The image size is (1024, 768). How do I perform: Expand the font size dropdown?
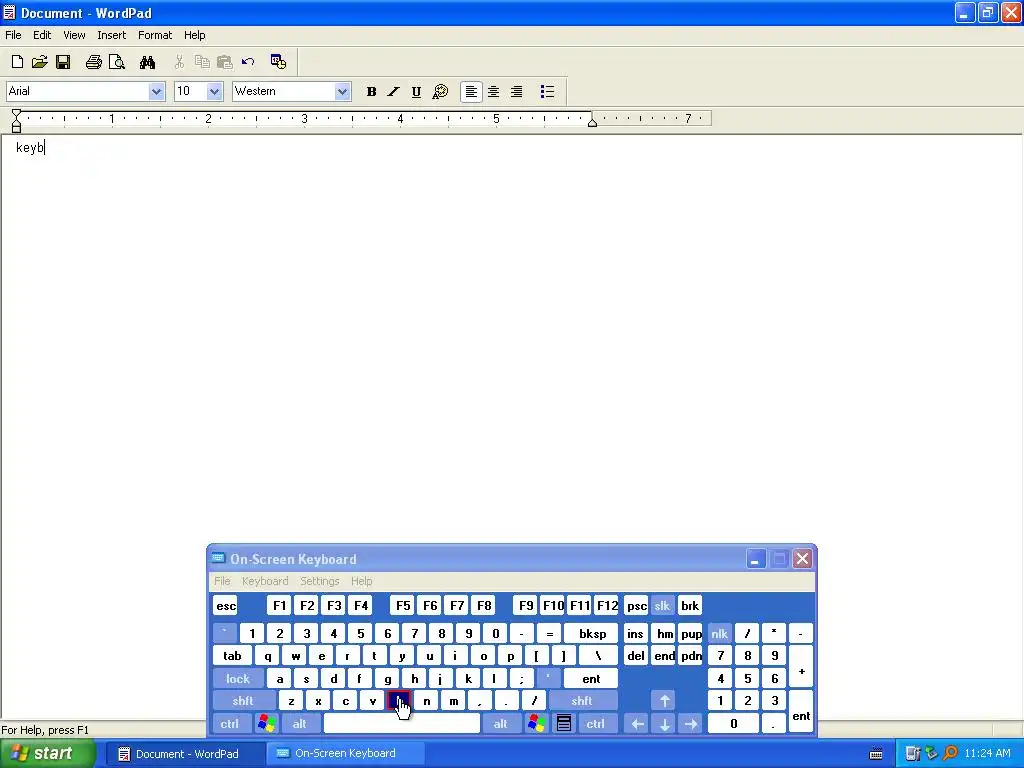[x=214, y=91]
